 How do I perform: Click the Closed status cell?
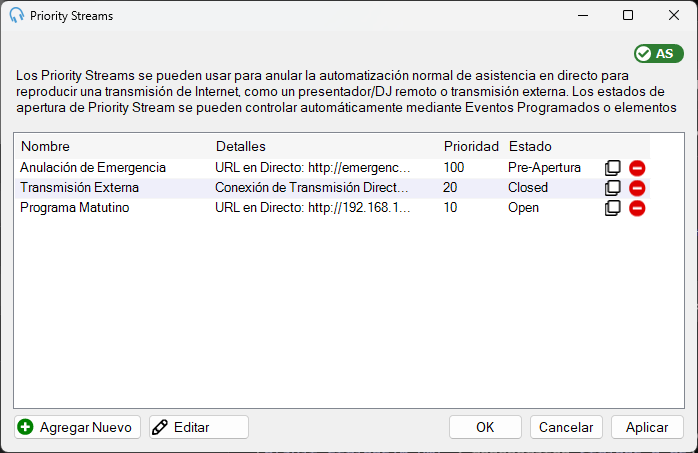(528, 188)
